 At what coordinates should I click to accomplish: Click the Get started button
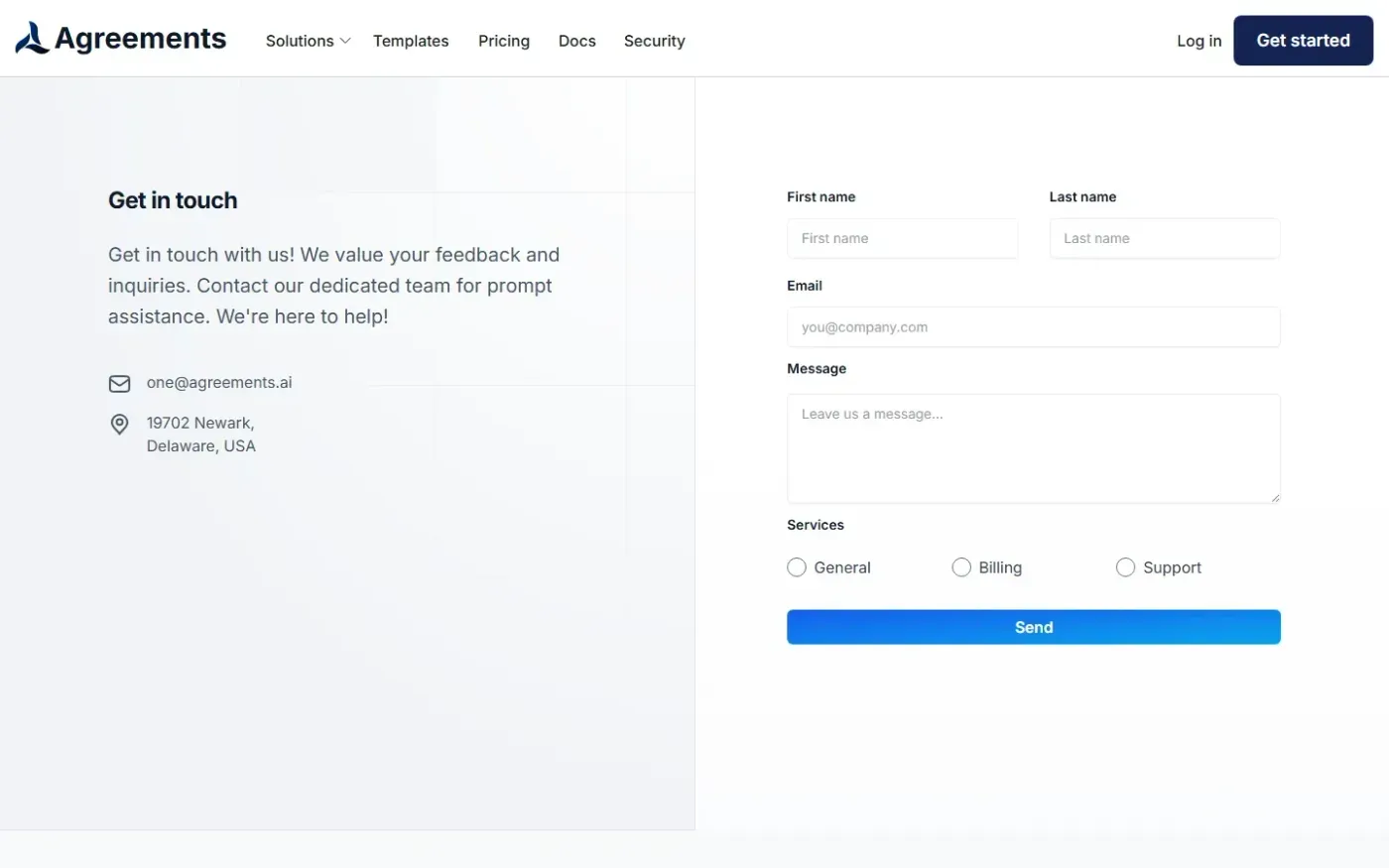point(1304,41)
